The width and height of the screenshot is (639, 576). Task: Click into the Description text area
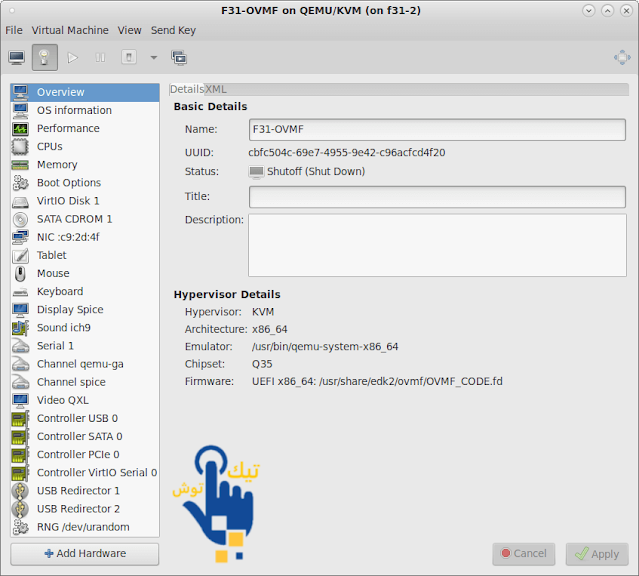[437, 245]
